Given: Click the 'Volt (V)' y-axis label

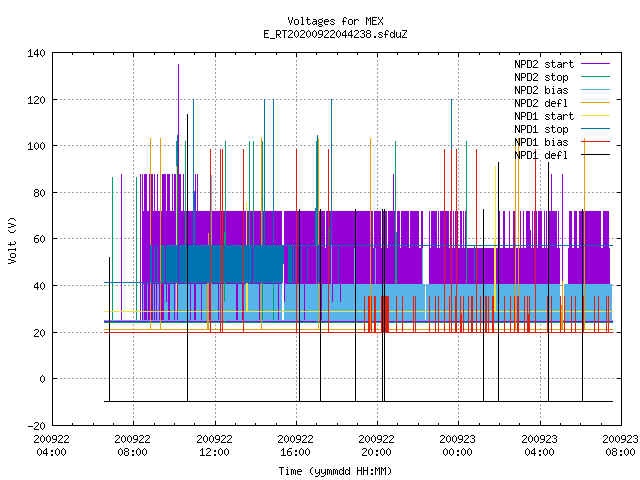Looking at the screenshot, I should point(13,240).
